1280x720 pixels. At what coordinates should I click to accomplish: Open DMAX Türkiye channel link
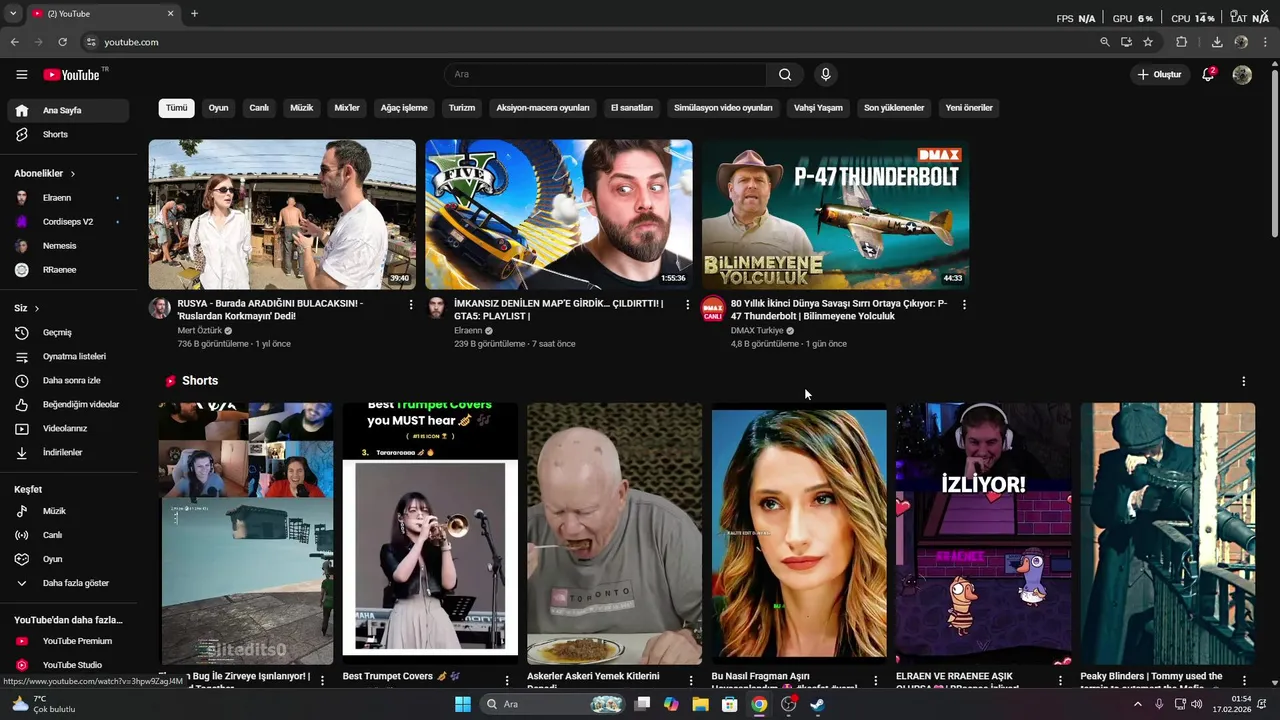pos(757,330)
